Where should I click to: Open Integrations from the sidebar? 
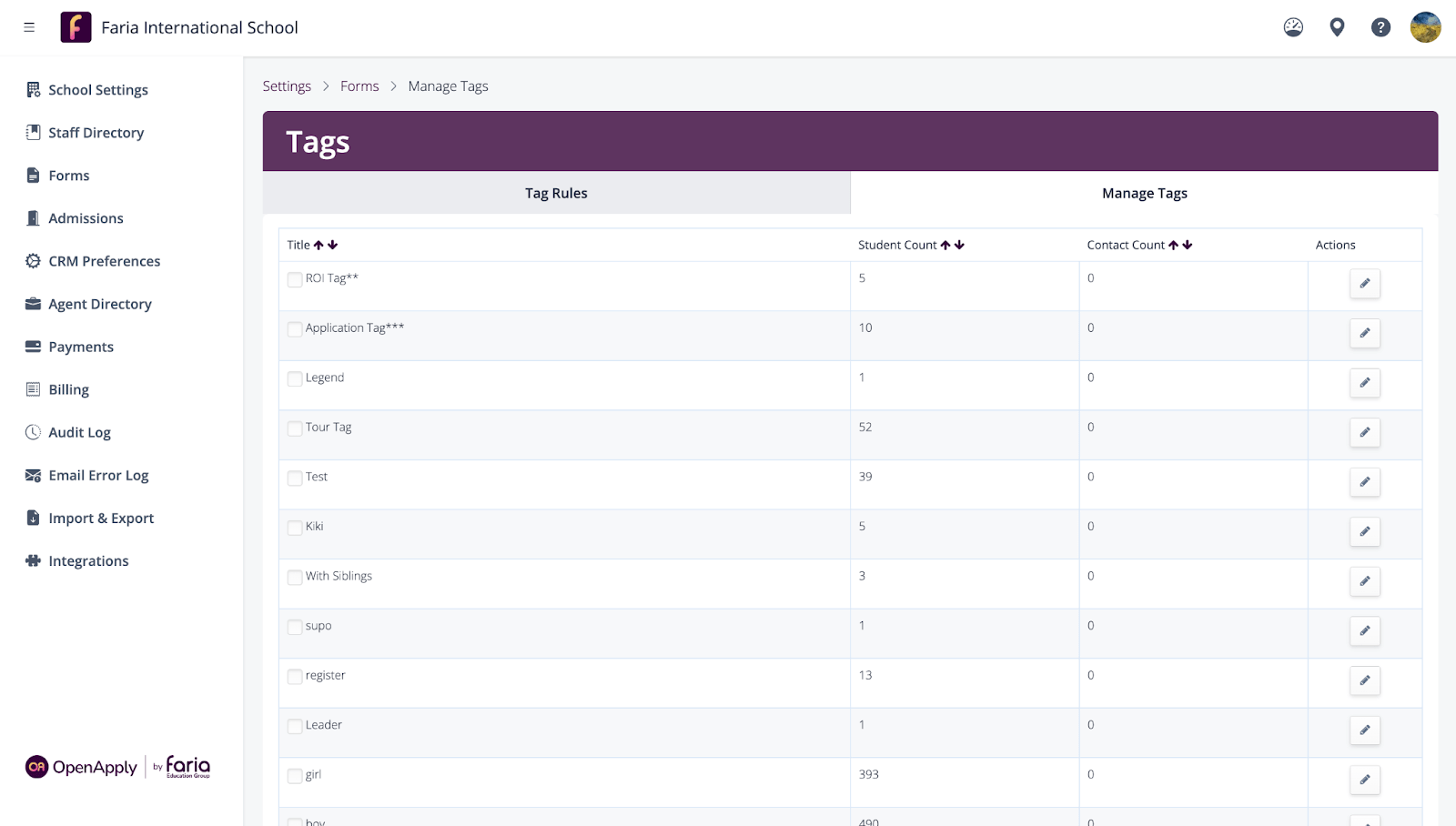(88, 561)
